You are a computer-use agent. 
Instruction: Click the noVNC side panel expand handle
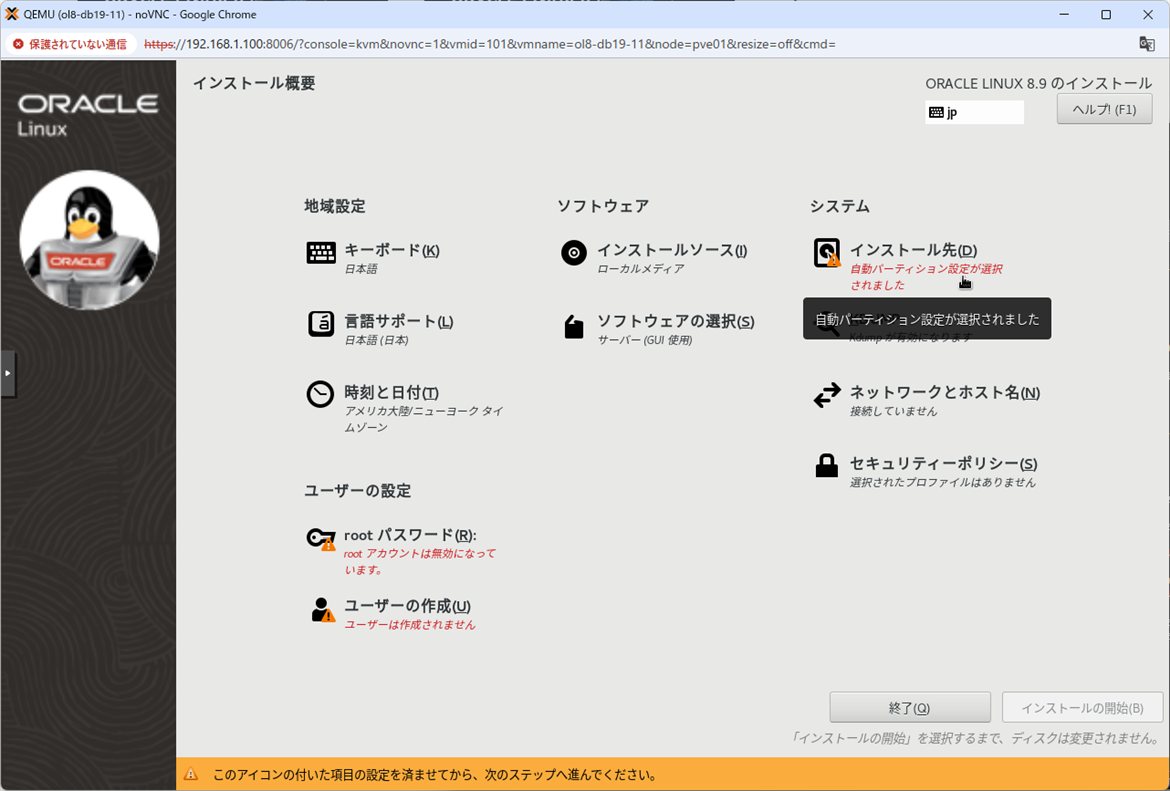tap(7, 372)
